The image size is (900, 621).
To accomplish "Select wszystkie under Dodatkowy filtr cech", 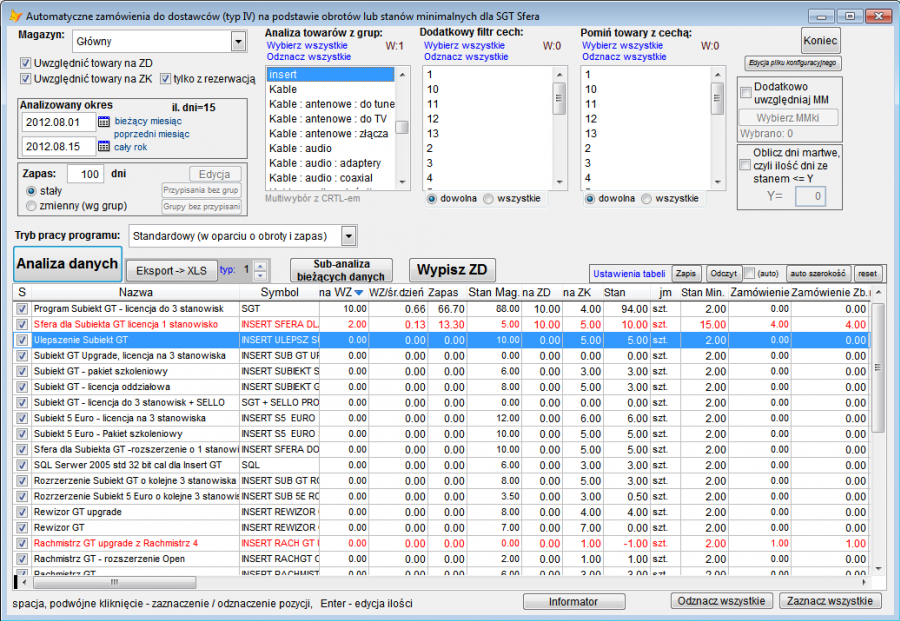I will [x=488, y=199].
